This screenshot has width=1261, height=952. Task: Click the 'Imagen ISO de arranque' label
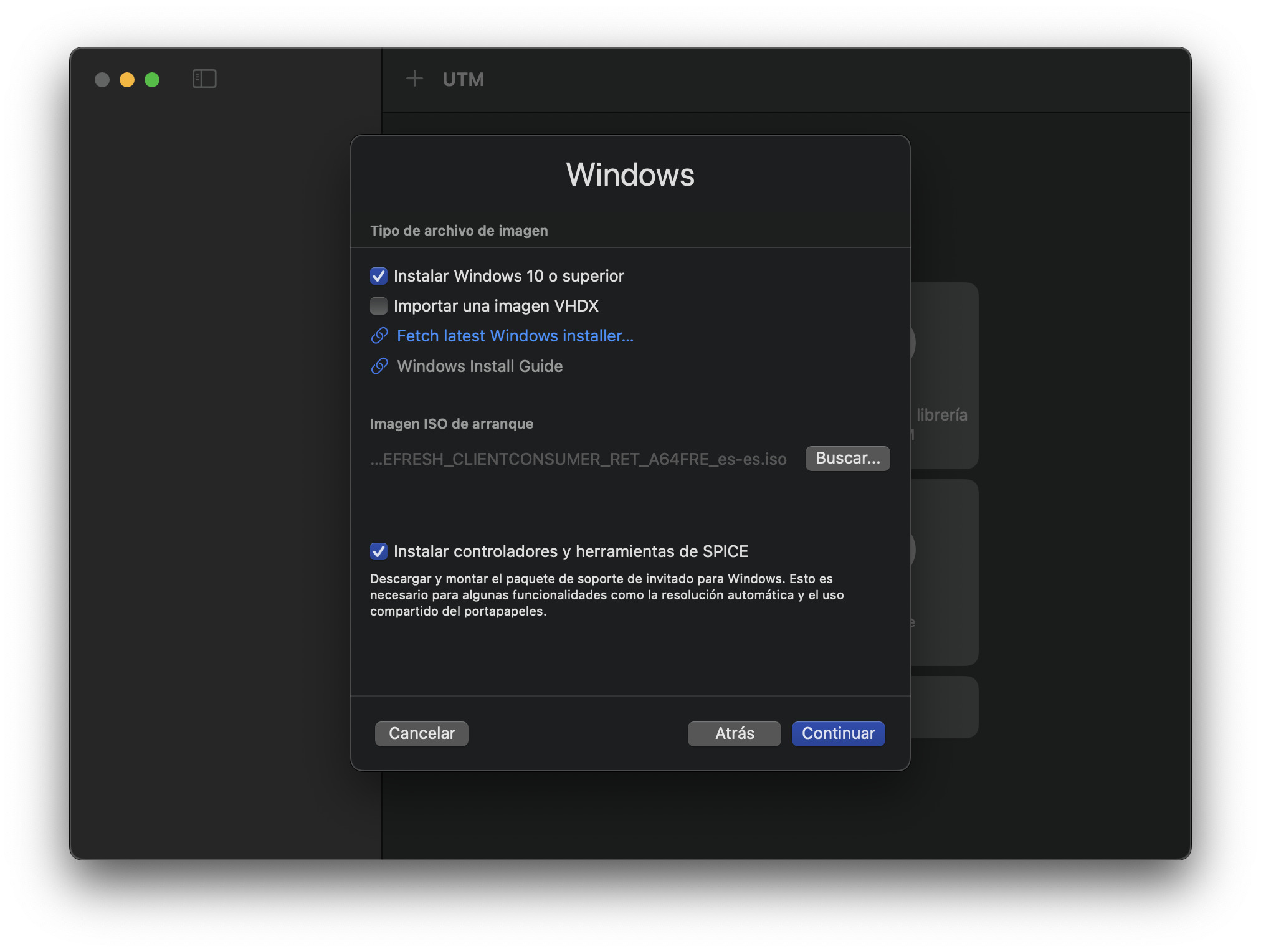(452, 424)
